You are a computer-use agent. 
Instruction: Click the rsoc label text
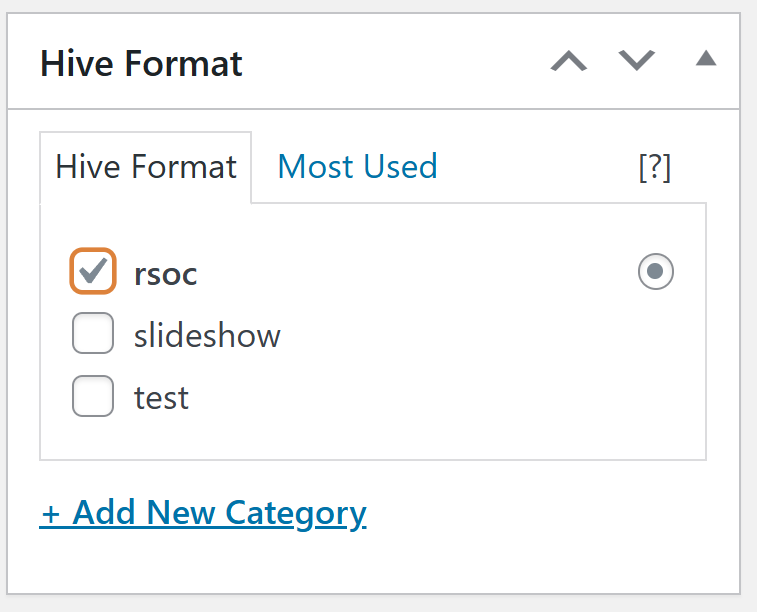tap(166, 274)
